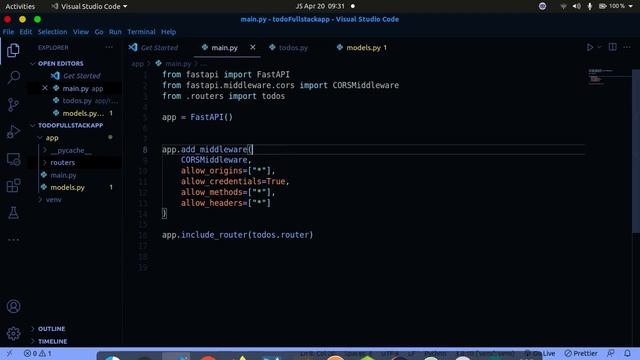Open Remote Explorer view
Screen dimensions: 640x360
[13, 159]
